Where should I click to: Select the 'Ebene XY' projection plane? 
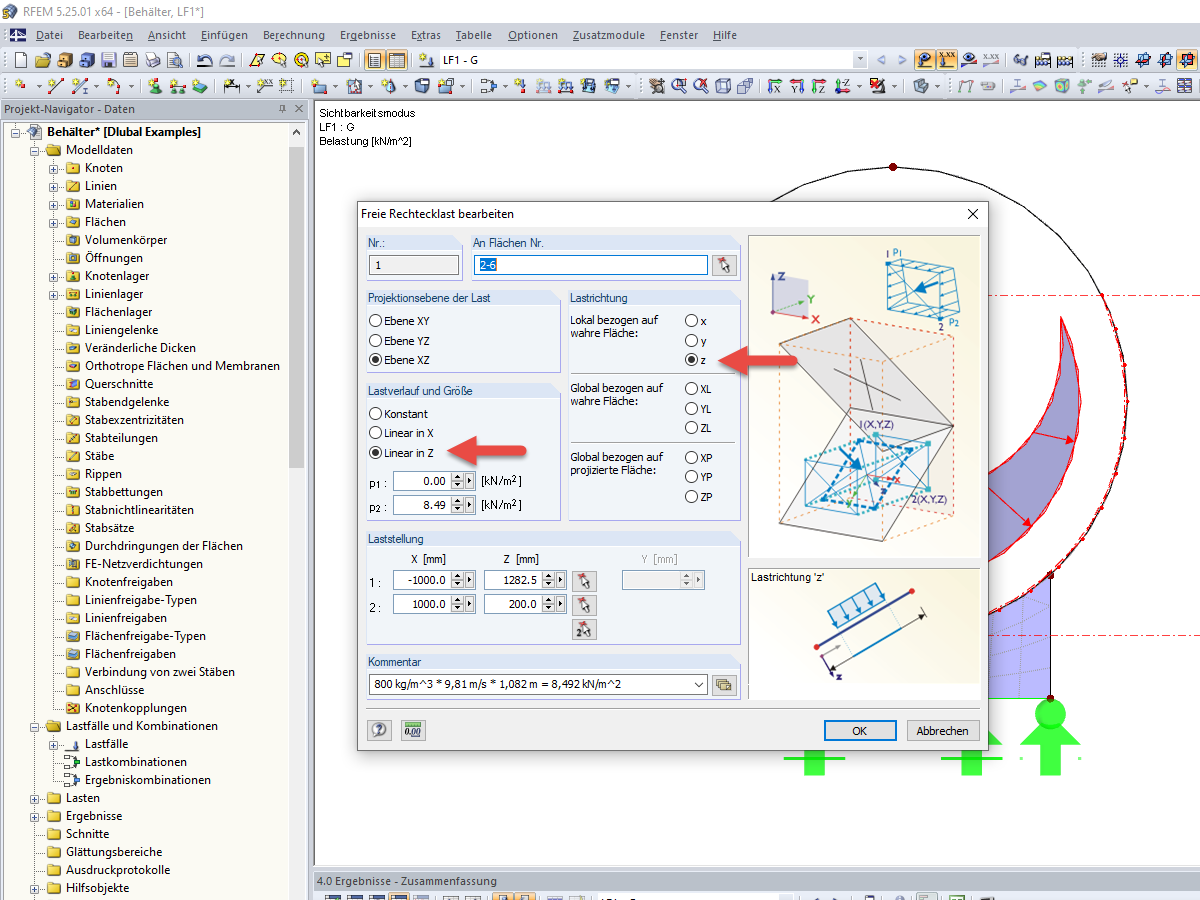coord(376,321)
